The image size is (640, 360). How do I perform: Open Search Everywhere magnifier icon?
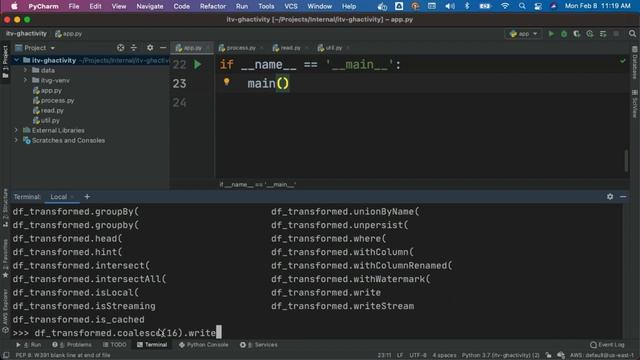632,34
